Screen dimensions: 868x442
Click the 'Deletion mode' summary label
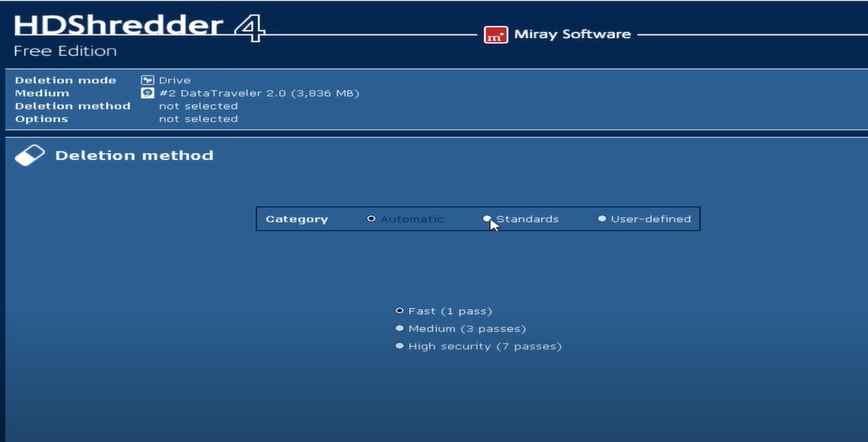click(65, 80)
